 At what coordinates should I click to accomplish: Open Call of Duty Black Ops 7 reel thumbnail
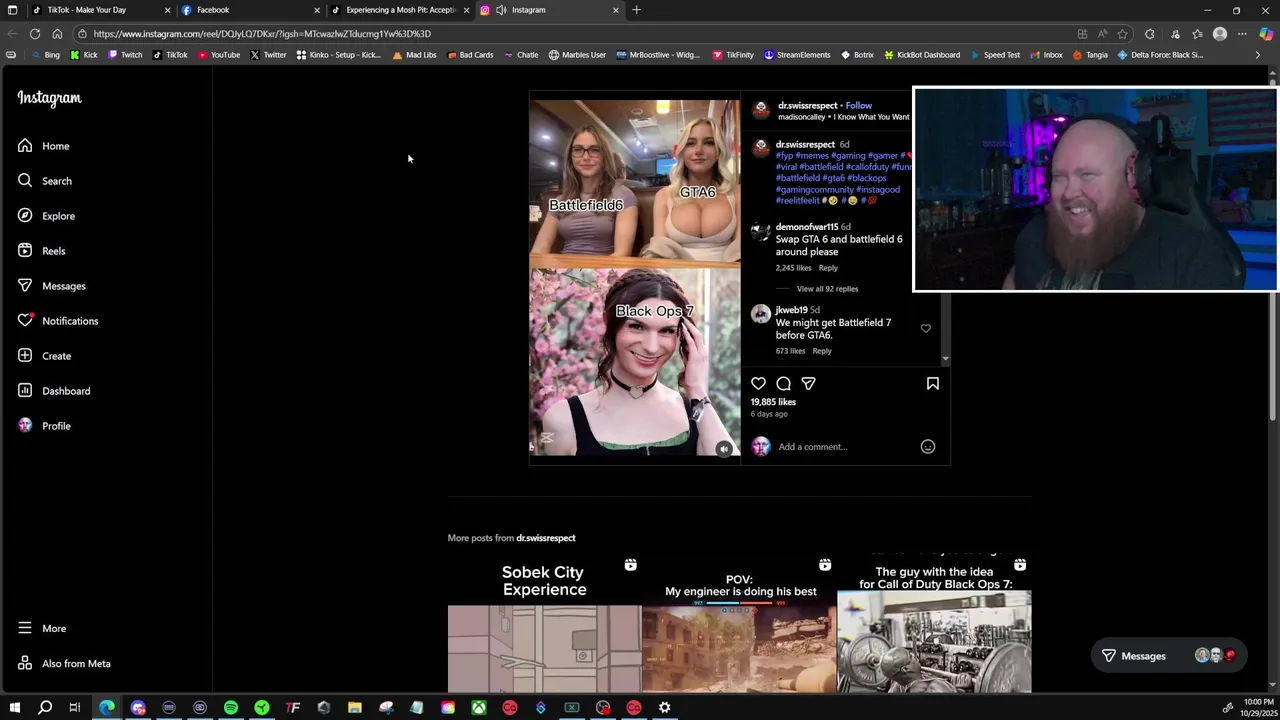pos(934,624)
